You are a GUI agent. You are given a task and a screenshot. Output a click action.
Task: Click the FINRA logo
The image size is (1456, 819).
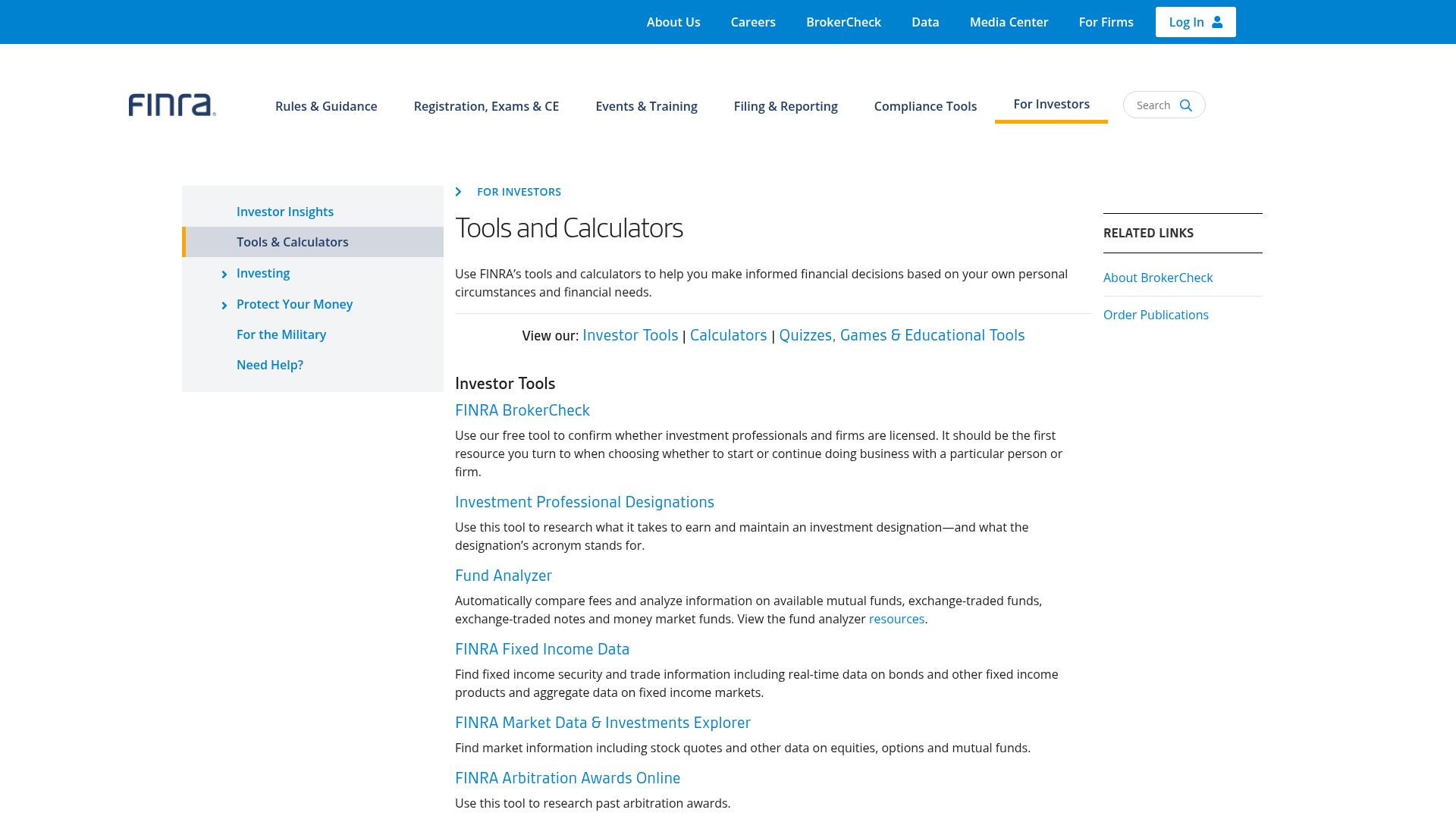[172, 105]
